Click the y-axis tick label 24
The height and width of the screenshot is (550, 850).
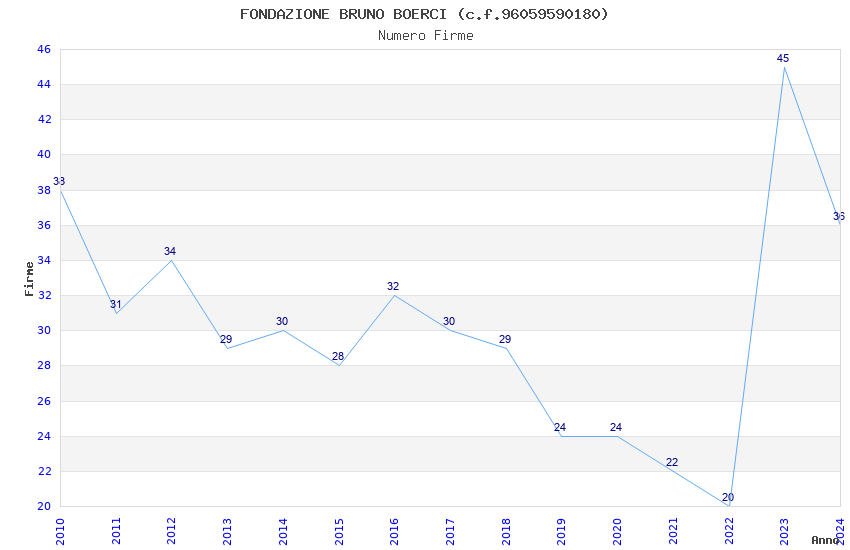tap(44, 436)
